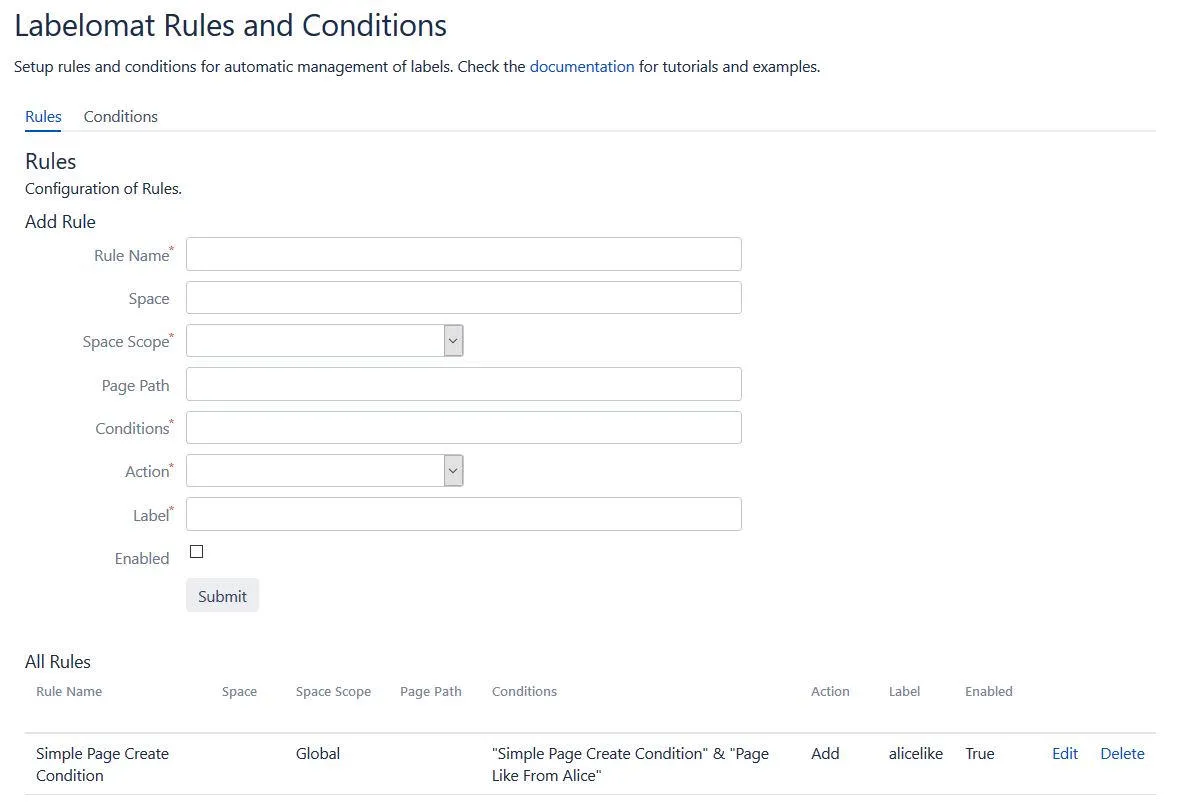The width and height of the screenshot is (1180, 808).
Task: Click the Rule Name input field
Action: point(464,254)
